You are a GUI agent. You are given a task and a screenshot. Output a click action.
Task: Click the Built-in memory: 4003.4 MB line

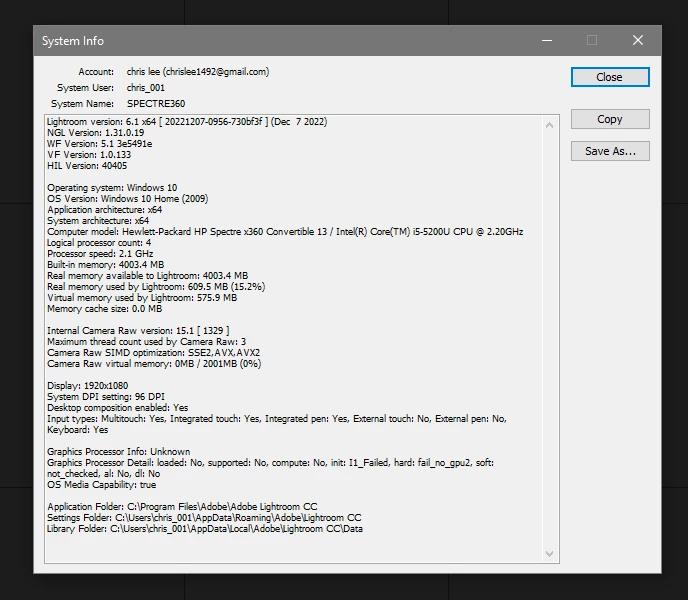click(105, 264)
